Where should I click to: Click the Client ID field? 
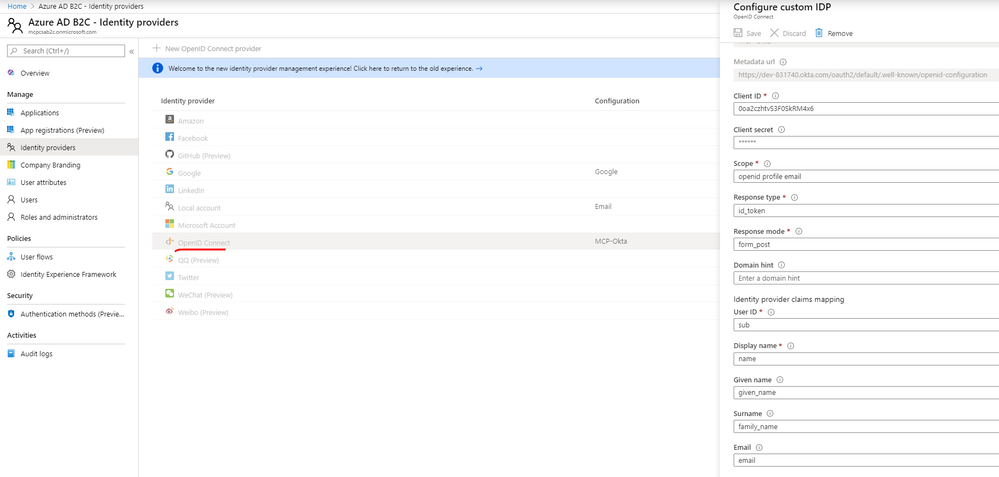tap(866, 108)
